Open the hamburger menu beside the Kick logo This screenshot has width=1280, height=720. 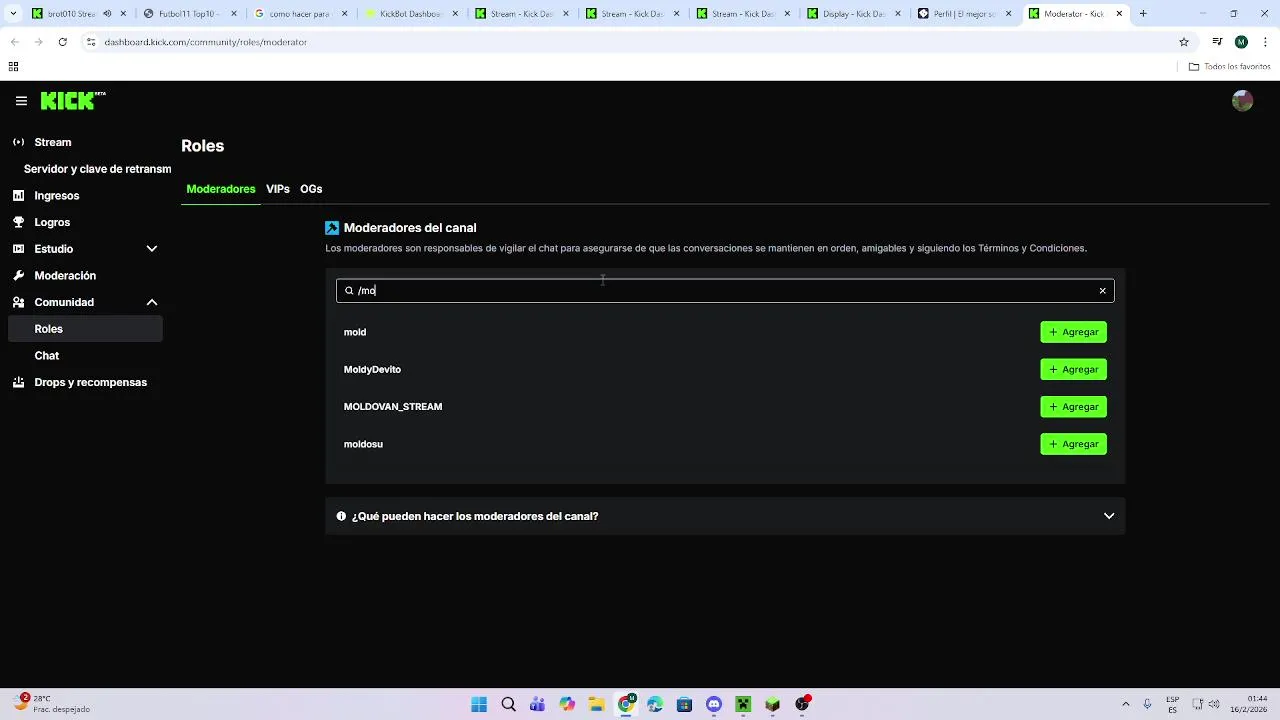pyautogui.click(x=21, y=101)
